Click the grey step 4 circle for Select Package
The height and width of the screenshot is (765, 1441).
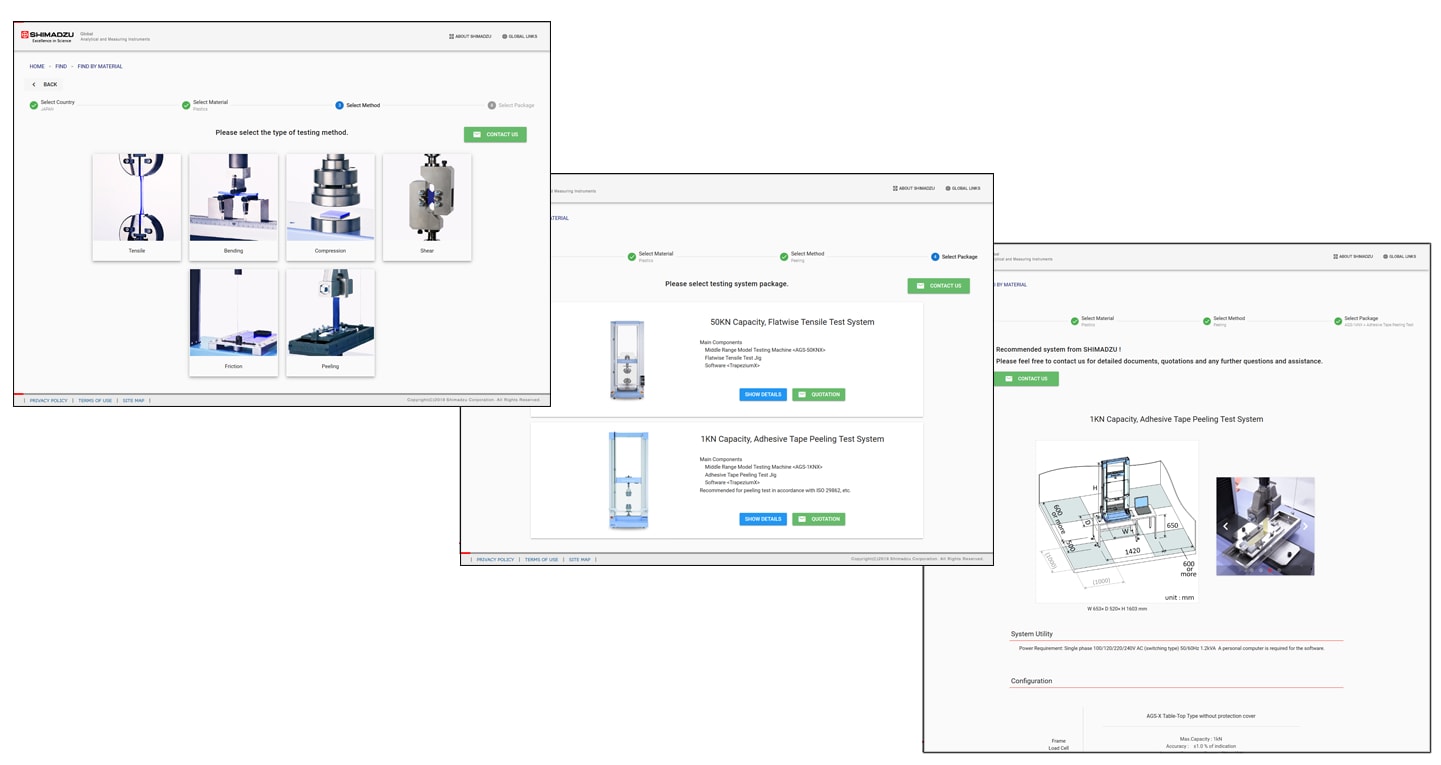[x=492, y=105]
